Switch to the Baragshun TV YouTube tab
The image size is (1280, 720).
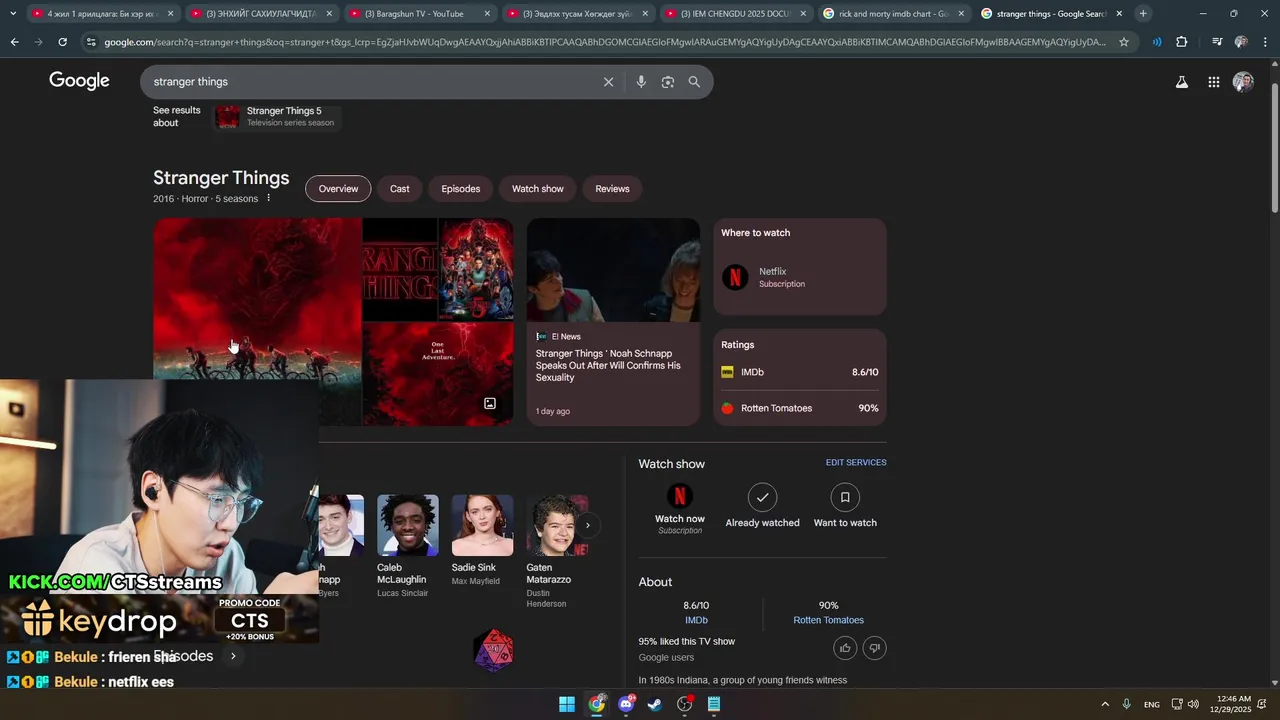click(x=420, y=13)
